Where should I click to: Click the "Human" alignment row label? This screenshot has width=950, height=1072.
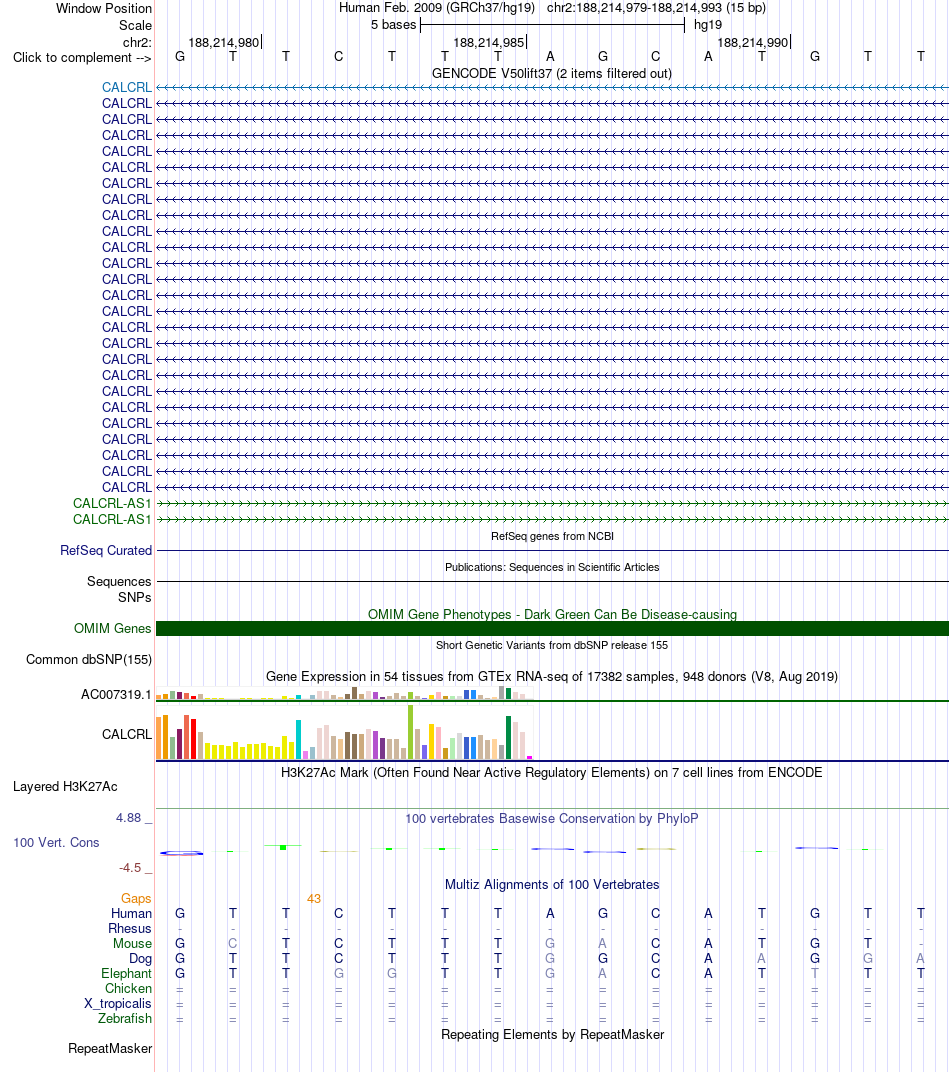131,913
